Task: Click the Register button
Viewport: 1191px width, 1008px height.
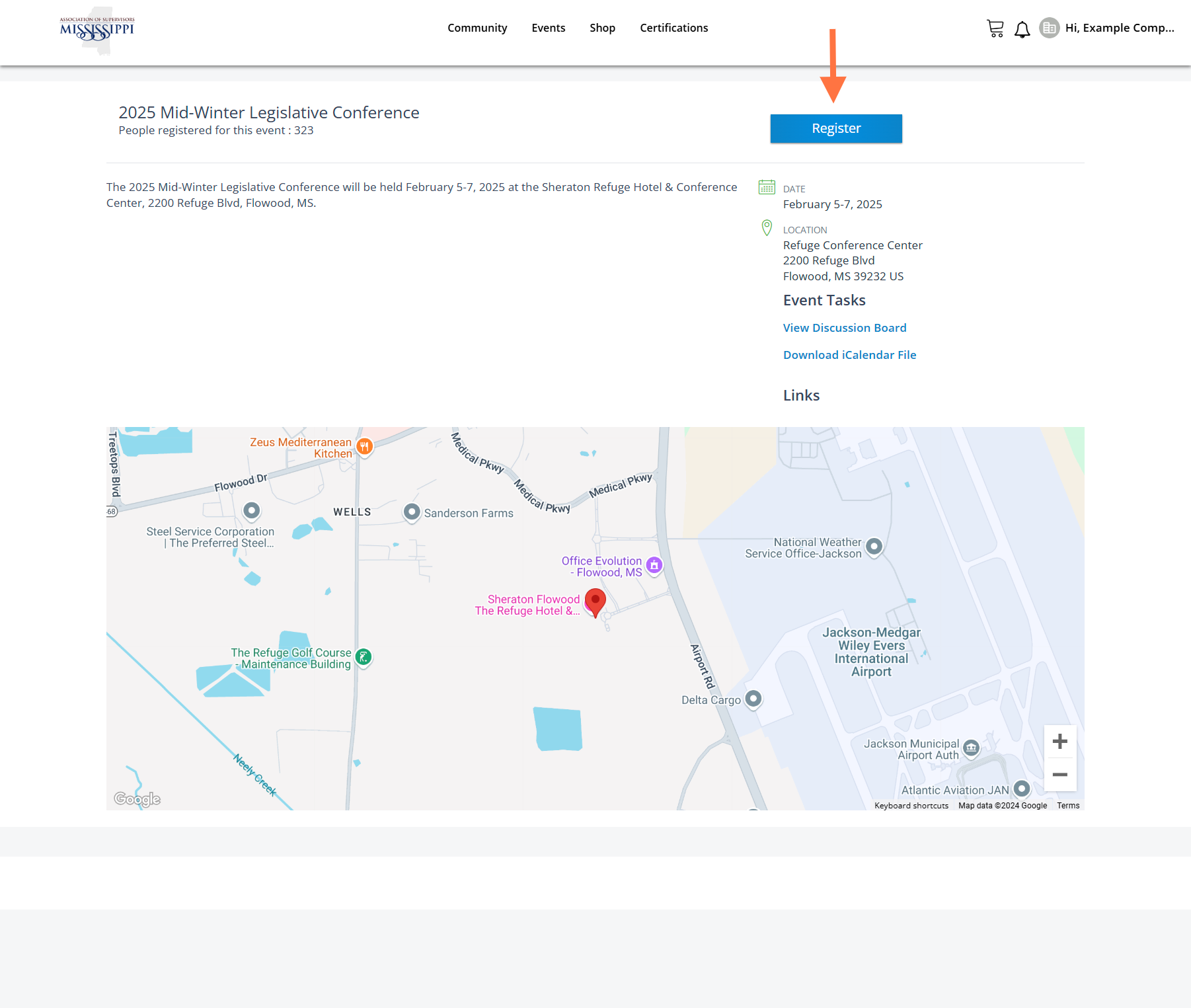Action: pos(836,128)
